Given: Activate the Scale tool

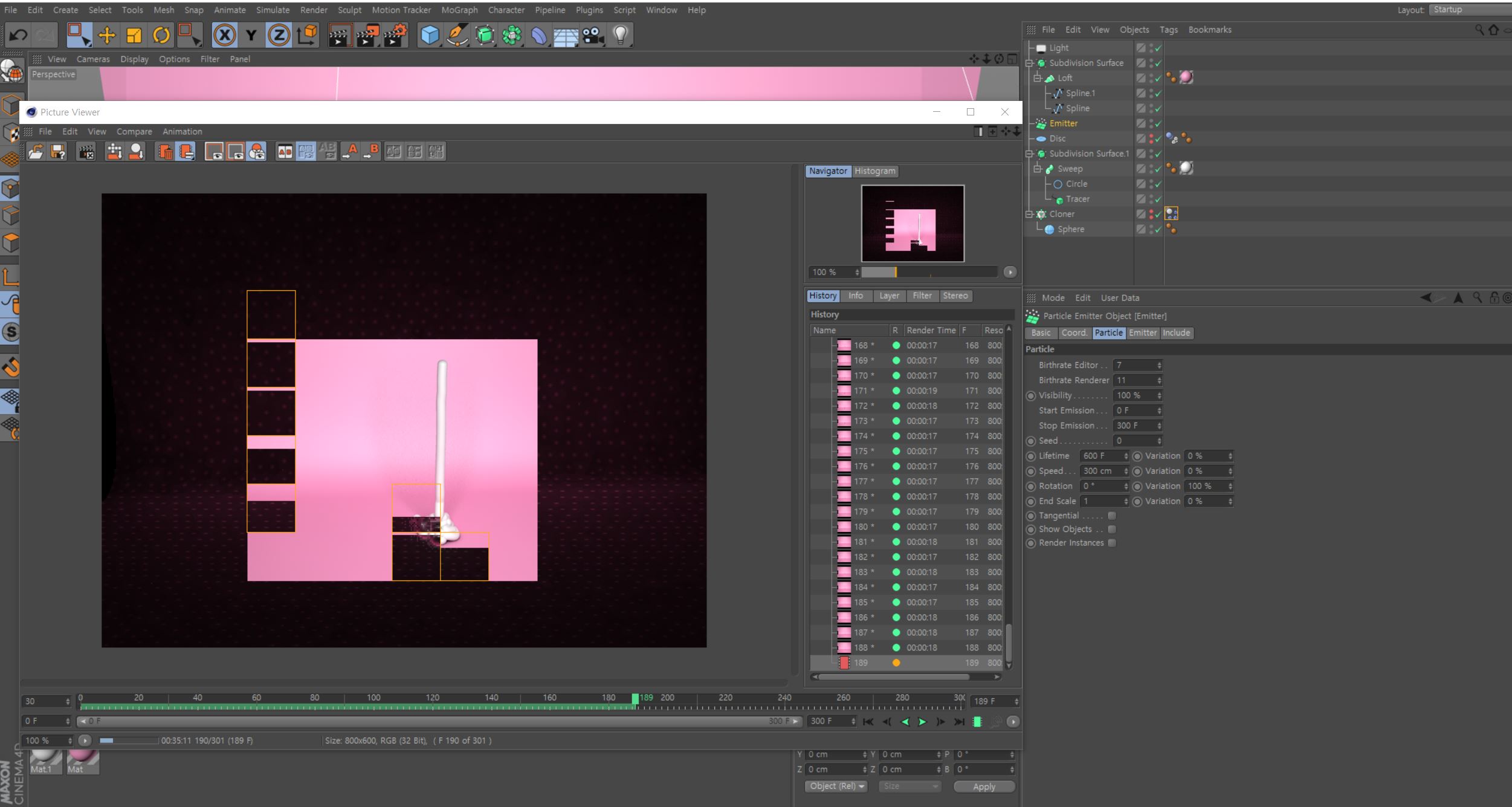Looking at the screenshot, I should [x=134, y=35].
